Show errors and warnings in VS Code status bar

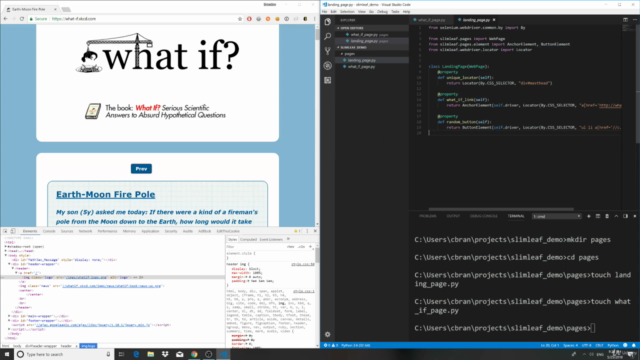pos(331,345)
